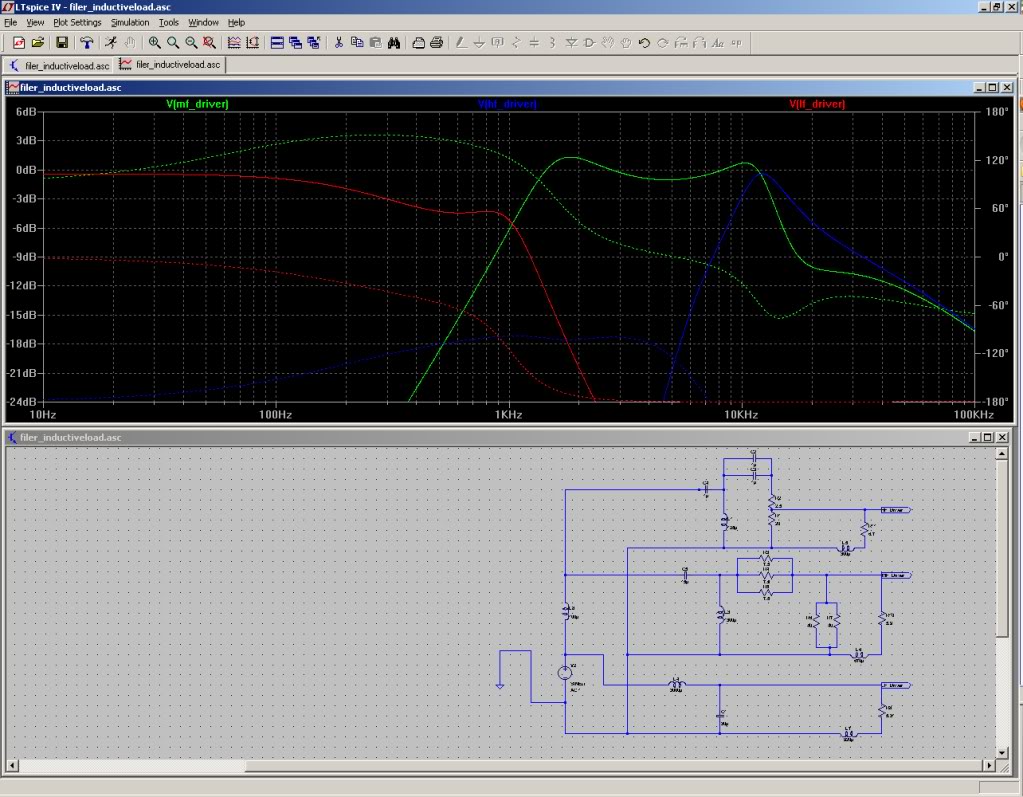Click the schematic vertical scrollbar up arrow

[x=1002, y=453]
